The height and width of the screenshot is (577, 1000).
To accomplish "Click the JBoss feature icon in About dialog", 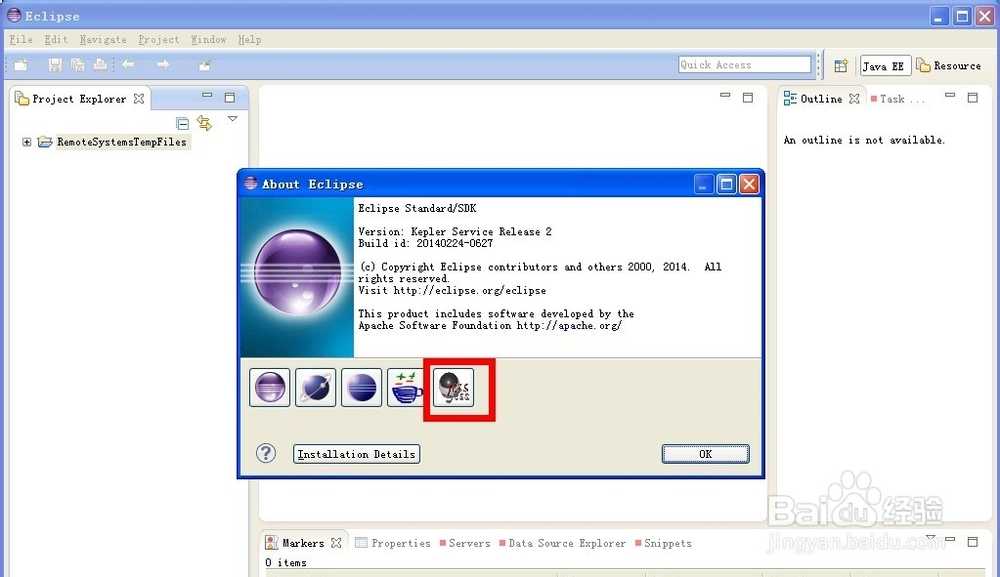I will 453,387.
